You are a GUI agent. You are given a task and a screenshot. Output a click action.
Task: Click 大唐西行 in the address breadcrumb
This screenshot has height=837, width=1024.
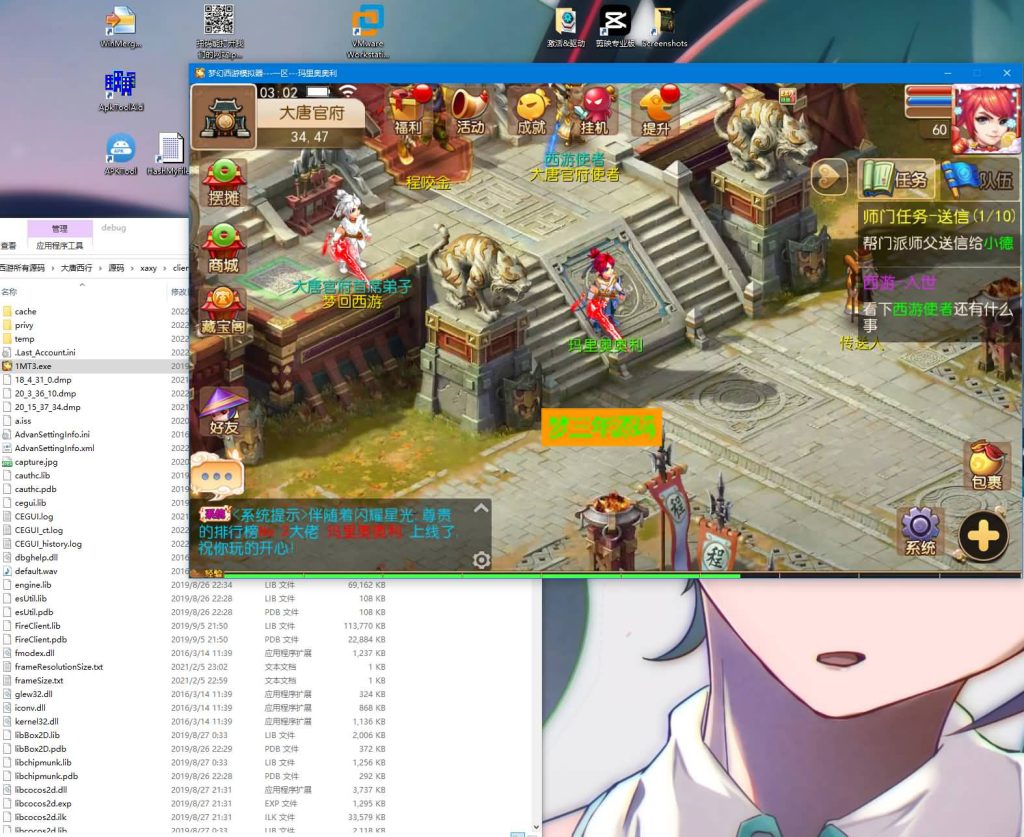tap(76, 268)
